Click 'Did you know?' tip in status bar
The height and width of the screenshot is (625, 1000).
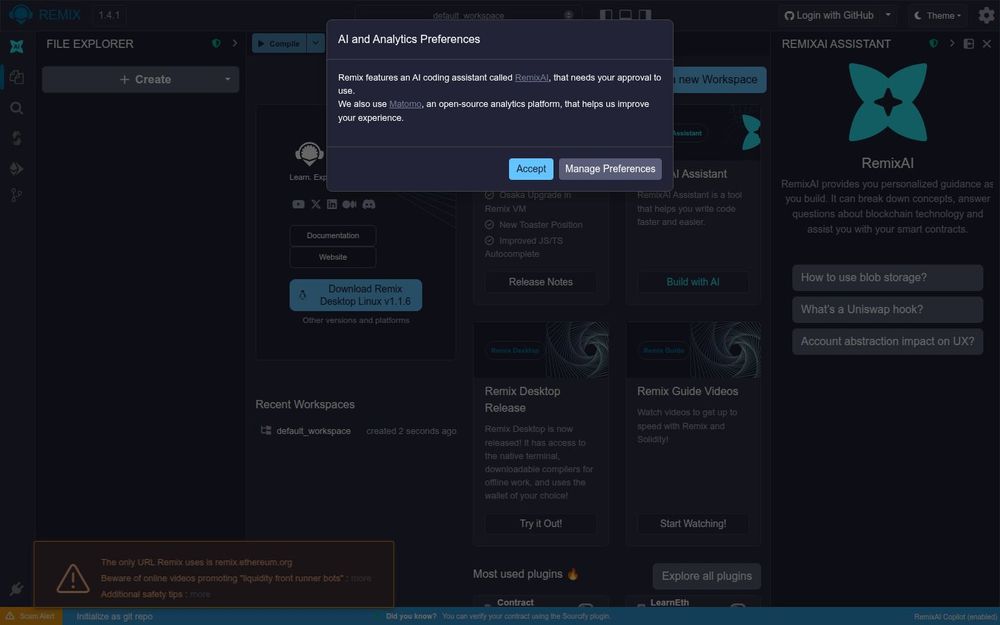point(497,617)
